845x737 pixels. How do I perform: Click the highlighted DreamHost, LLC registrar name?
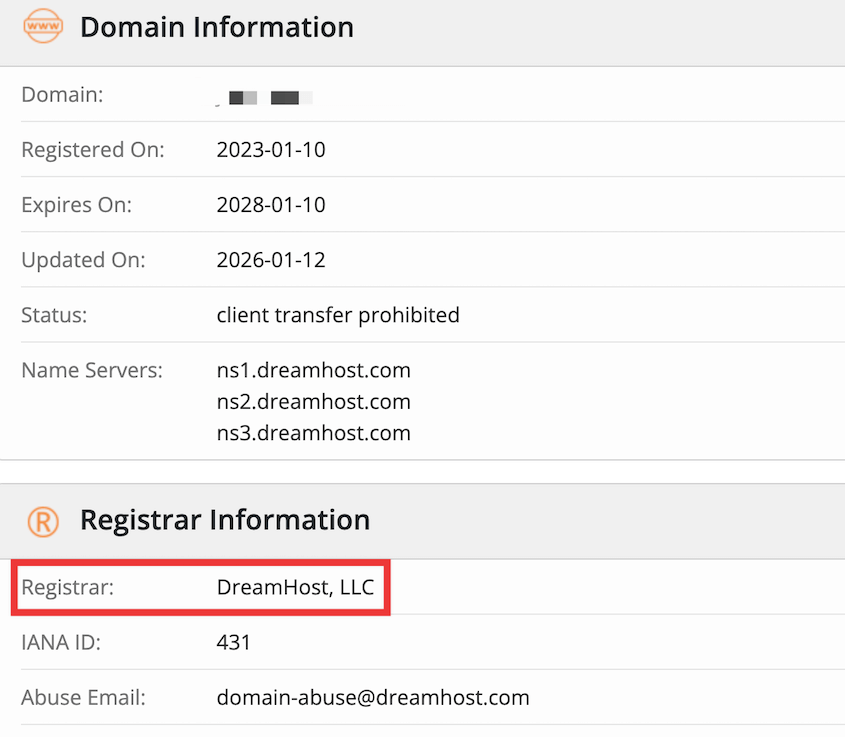point(294,587)
